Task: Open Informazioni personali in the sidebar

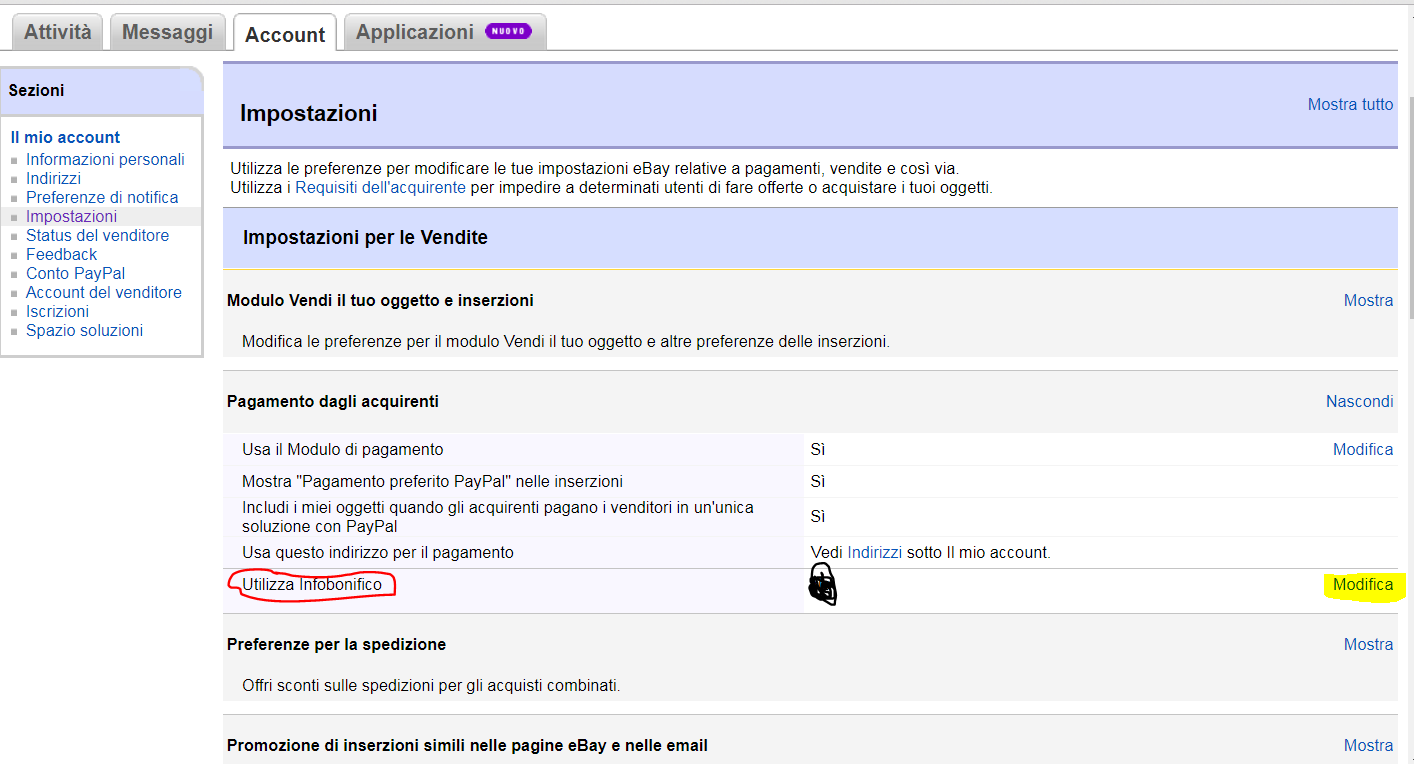Action: 105,159
